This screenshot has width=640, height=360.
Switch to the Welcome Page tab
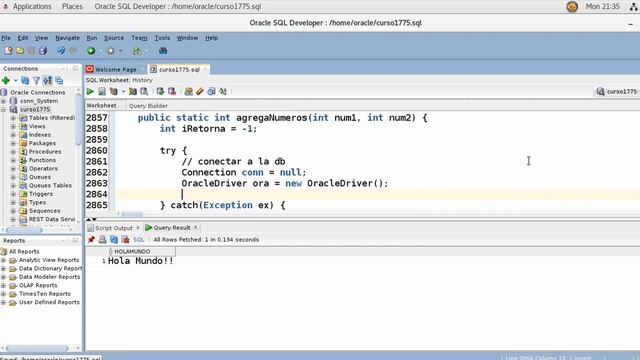click(x=116, y=69)
